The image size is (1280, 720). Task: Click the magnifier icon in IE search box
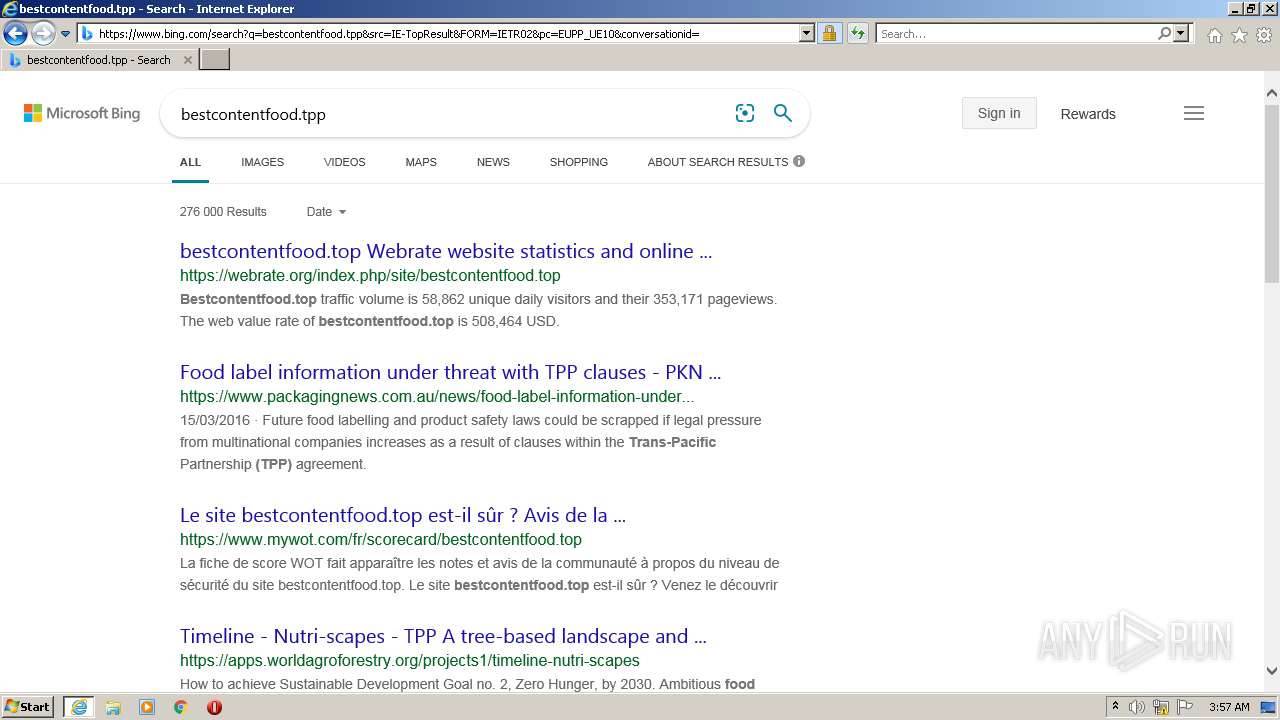coord(1164,33)
